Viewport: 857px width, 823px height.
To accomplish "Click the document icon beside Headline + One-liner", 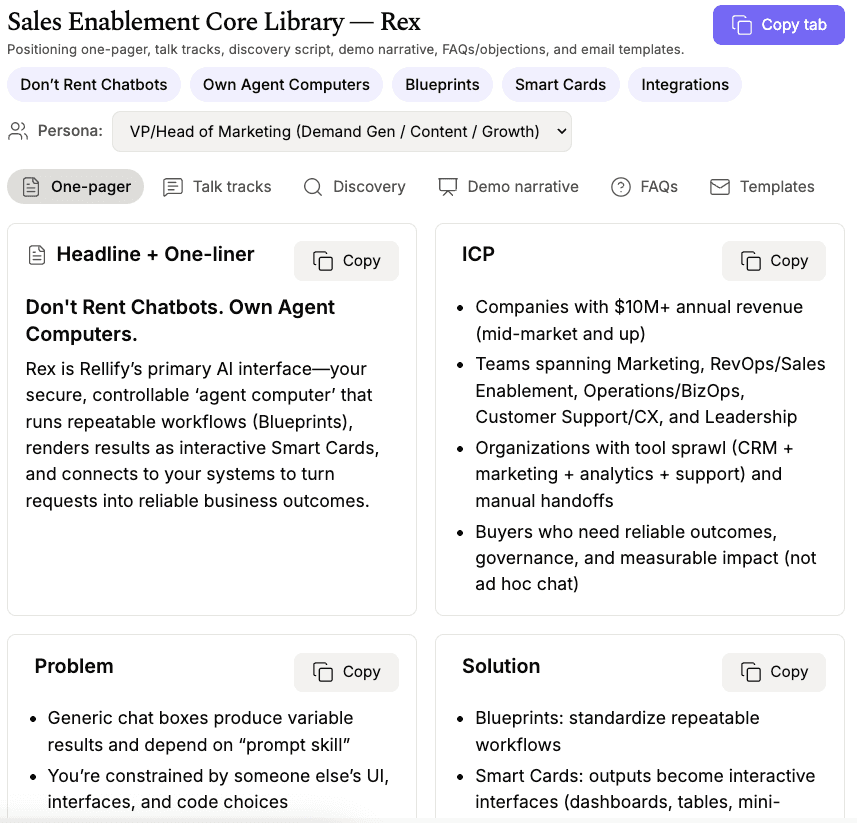I will pyautogui.click(x=37, y=255).
